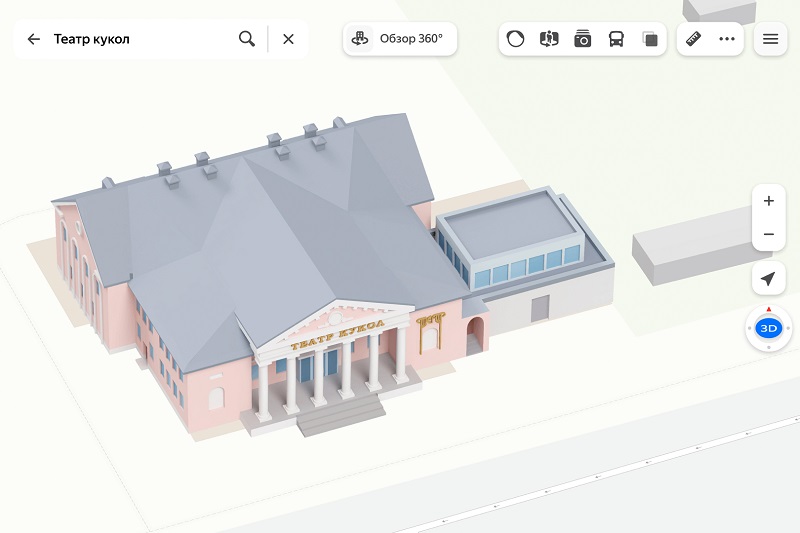This screenshot has width=800, height=533.
Task: Open street panoramas map icon
Action: (x=549, y=39)
